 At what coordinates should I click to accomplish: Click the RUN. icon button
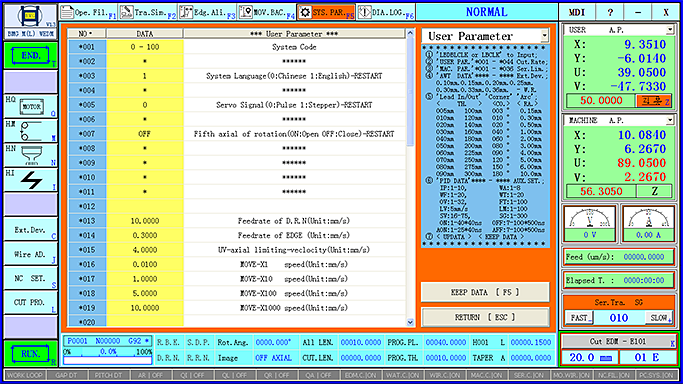coord(30,354)
